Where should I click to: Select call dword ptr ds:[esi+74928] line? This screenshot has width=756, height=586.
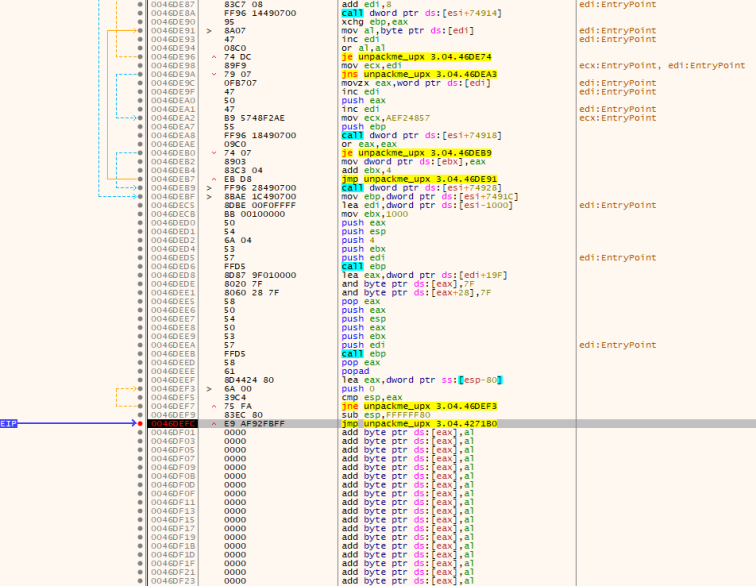tap(421, 187)
